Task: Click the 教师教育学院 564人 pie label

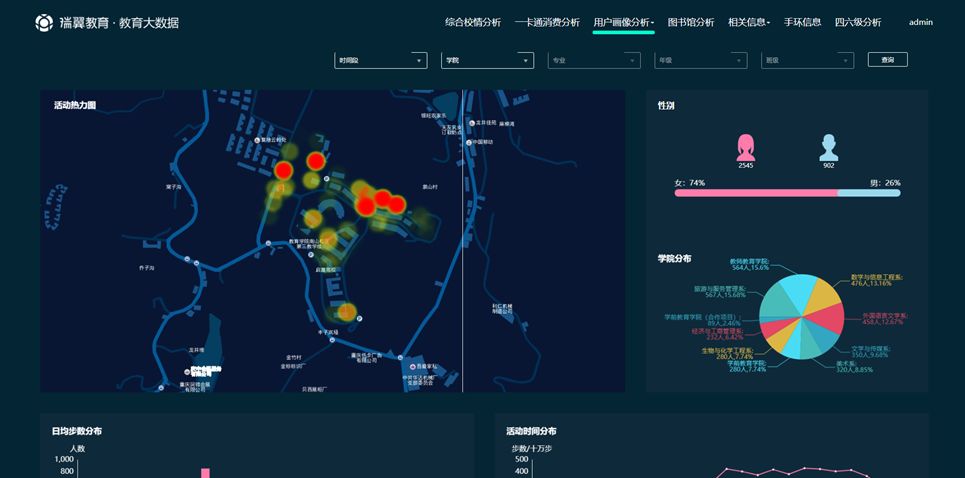Action: click(x=750, y=265)
